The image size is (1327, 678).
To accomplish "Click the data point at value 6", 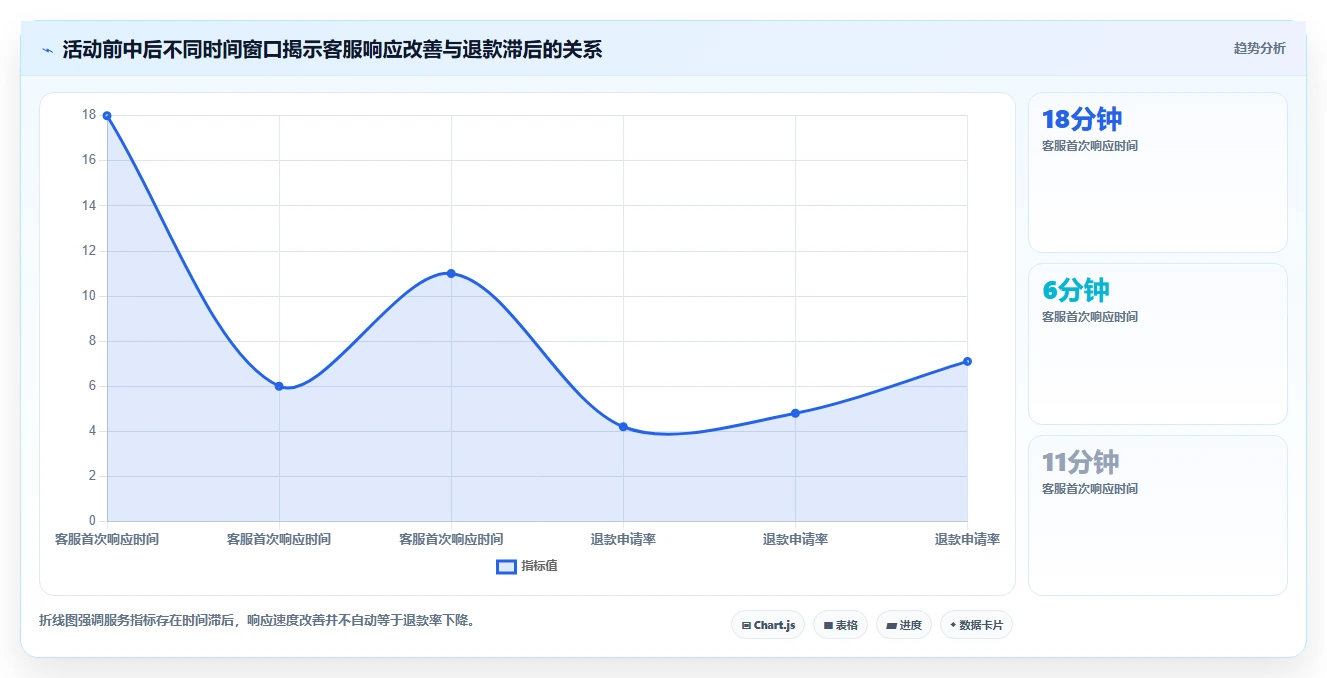I will (279, 386).
